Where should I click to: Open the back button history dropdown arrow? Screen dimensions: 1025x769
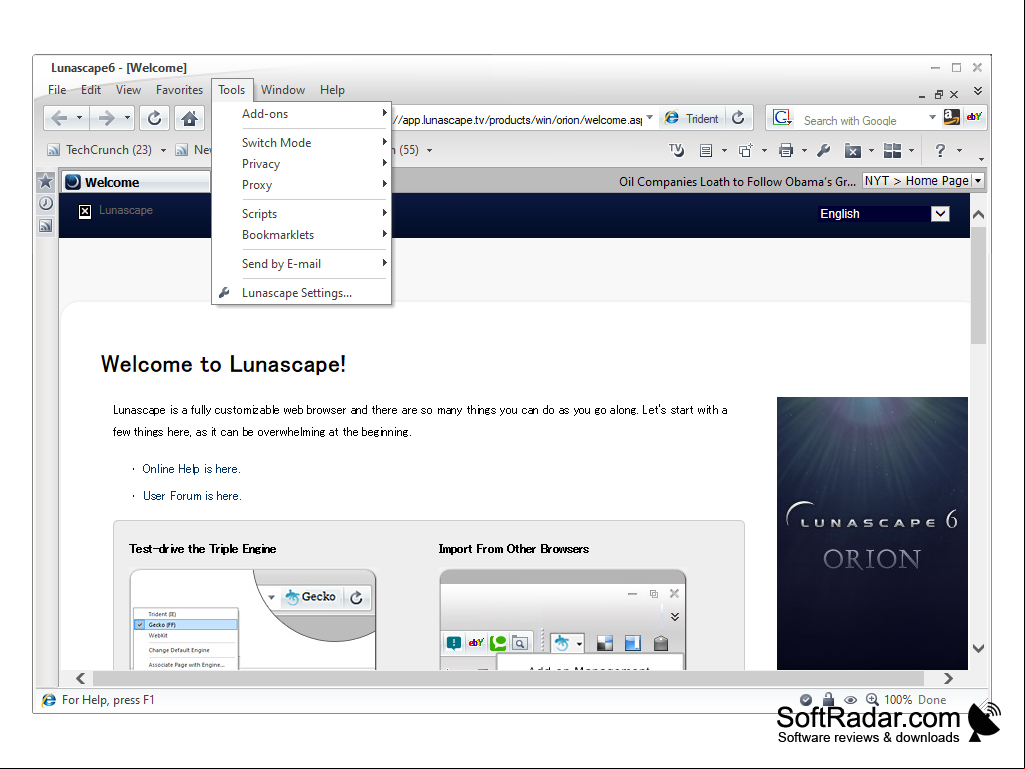point(79,118)
